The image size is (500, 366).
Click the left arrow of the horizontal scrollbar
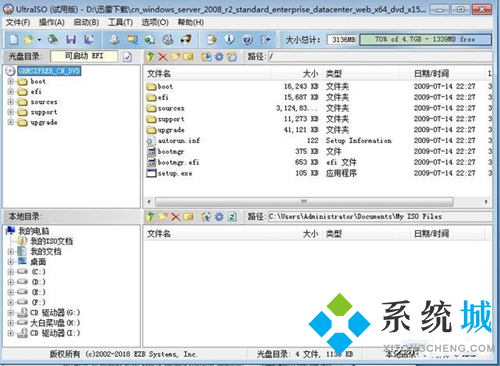tap(149, 202)
